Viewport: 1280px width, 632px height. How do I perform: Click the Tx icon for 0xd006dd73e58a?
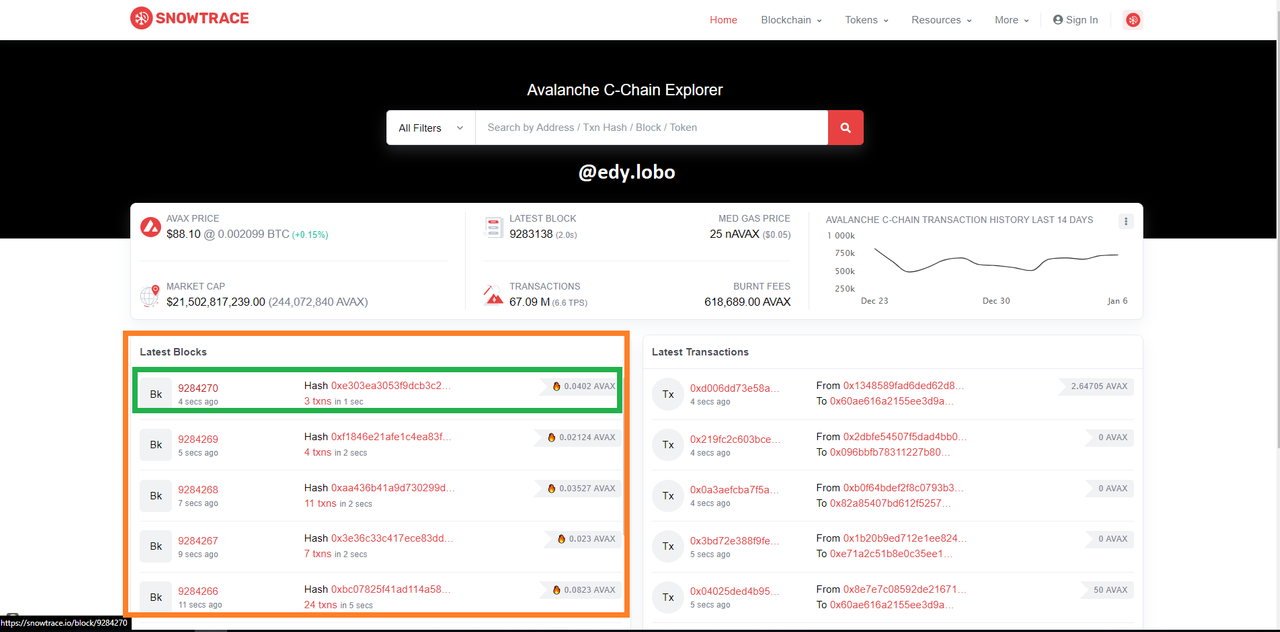pos(668,394)
